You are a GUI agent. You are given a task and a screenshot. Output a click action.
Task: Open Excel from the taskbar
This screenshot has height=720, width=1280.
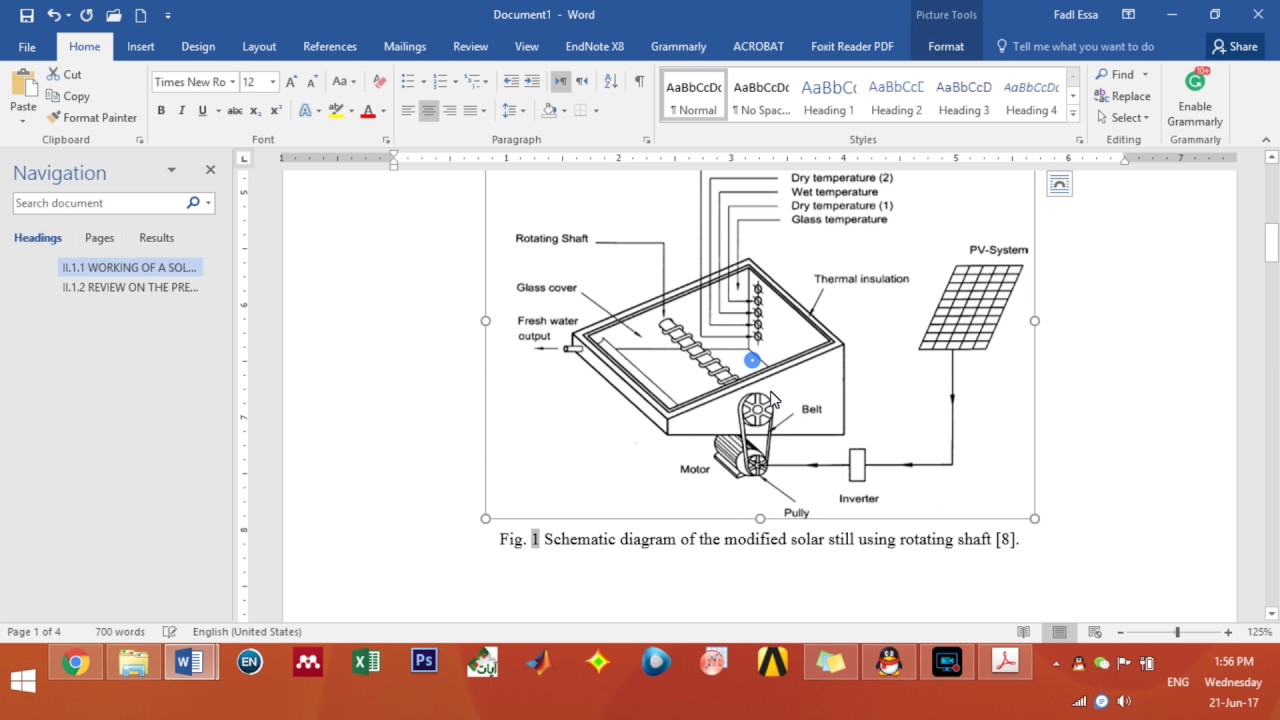pyautogui.click(x=366, y=662)
